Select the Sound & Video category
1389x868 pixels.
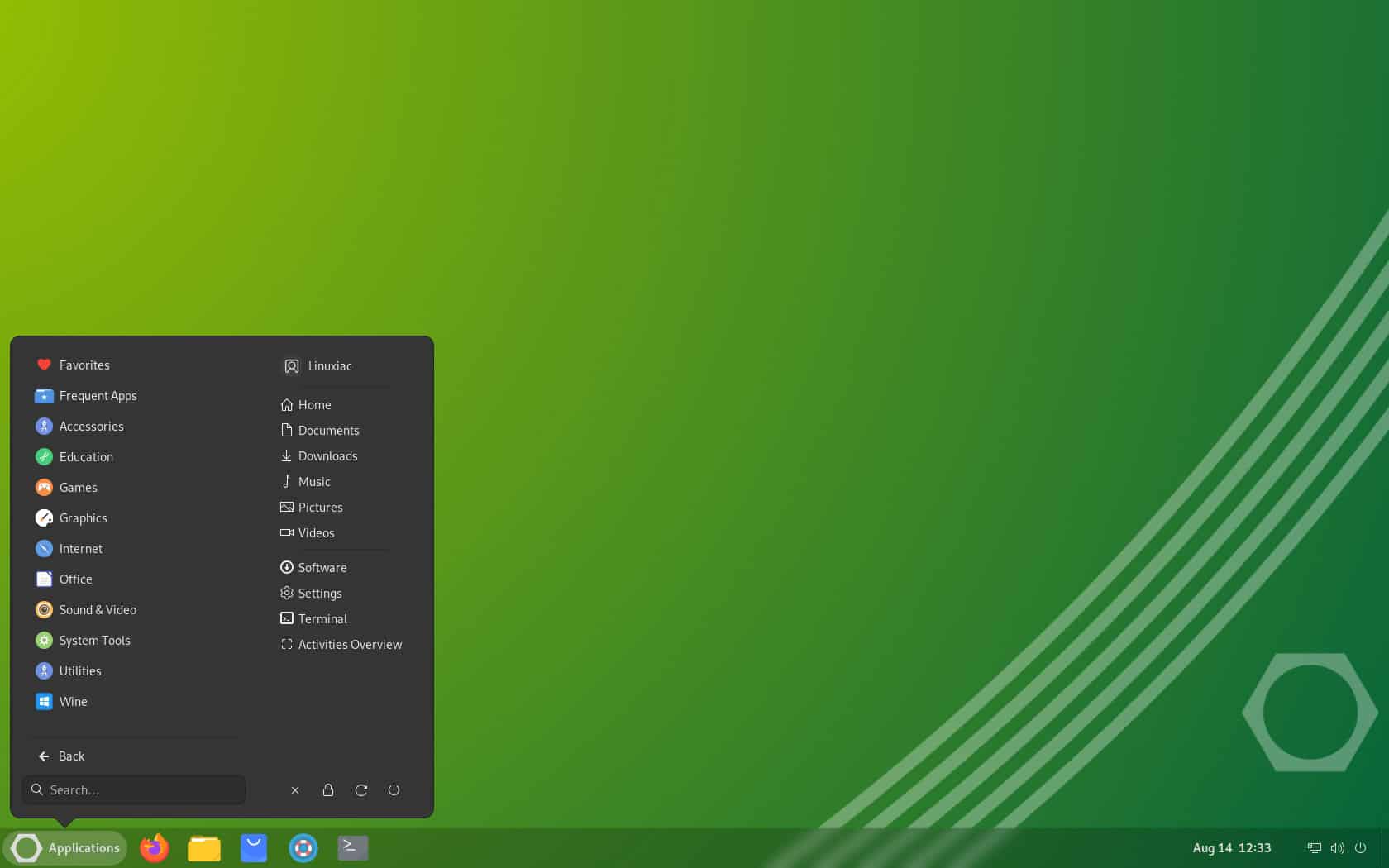click(97, 609)
